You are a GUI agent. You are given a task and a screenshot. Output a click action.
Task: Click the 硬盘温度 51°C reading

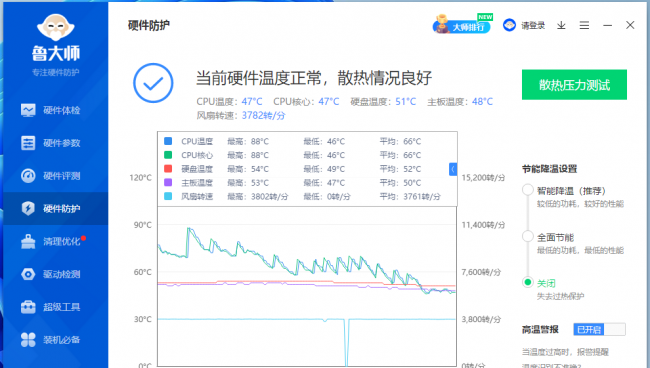tap(383, 102)
